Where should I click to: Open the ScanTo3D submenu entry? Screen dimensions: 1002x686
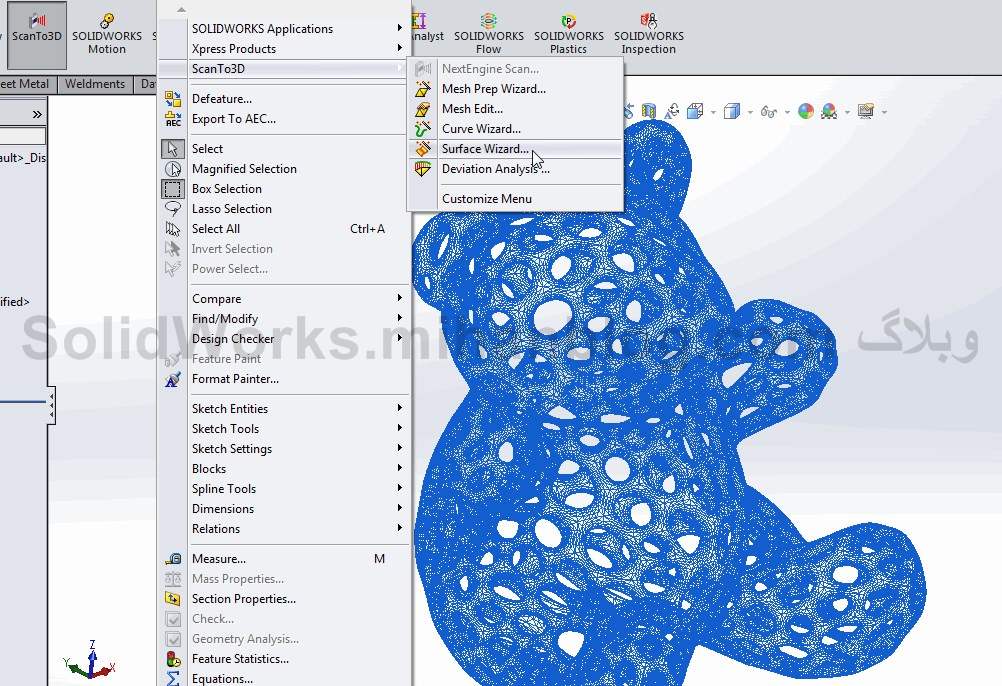coord(284,69)
